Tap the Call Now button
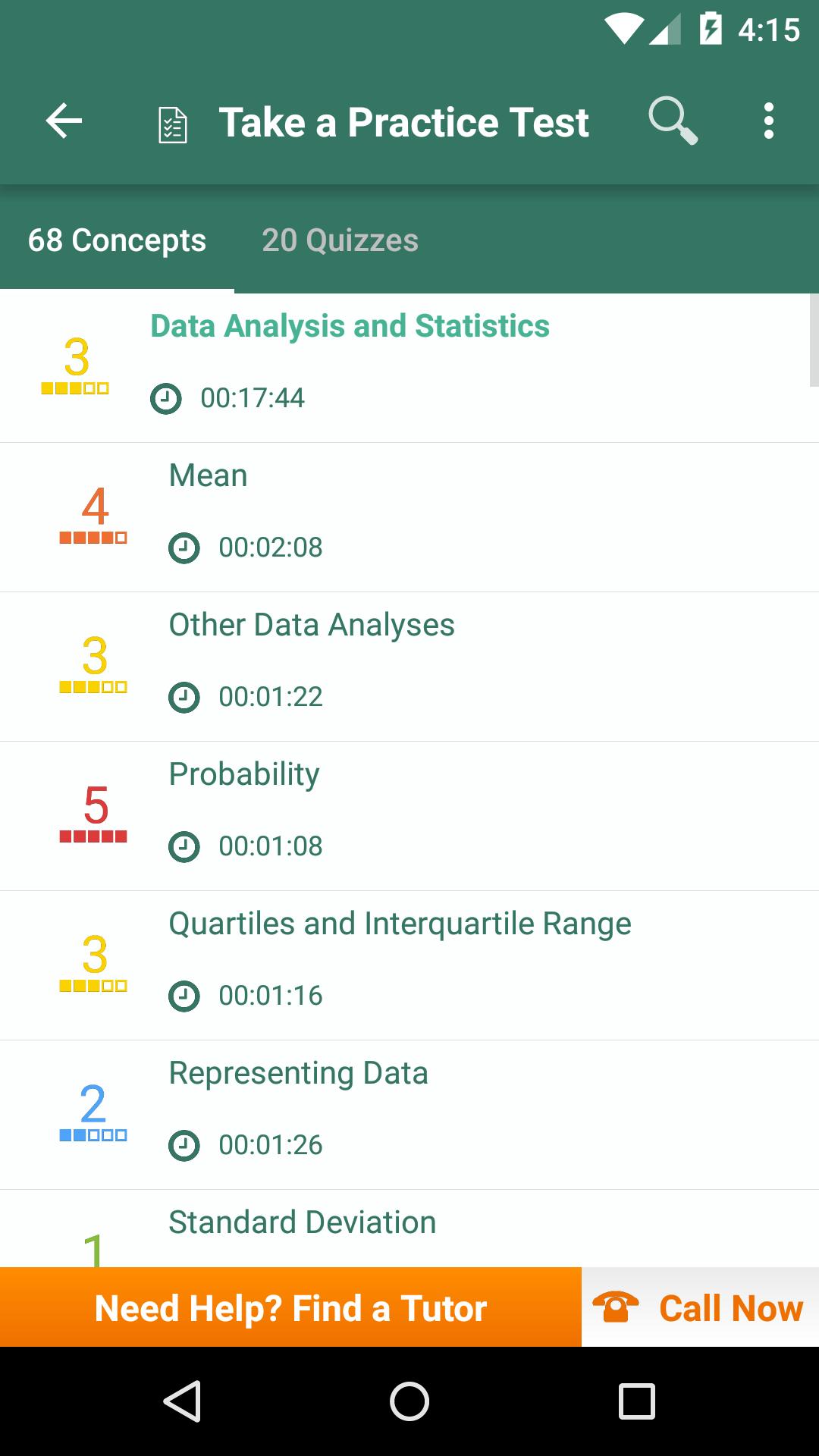This screenshot has width=819, height=1456. 700,1307
